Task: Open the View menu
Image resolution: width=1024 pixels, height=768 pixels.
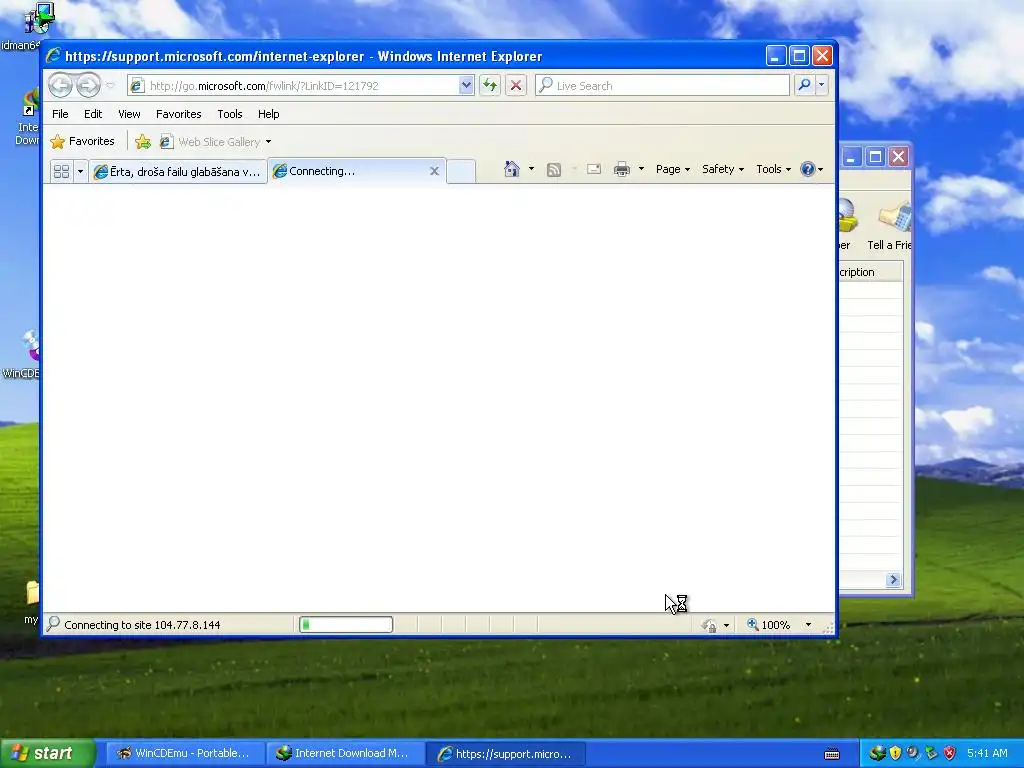Action: 129,114
